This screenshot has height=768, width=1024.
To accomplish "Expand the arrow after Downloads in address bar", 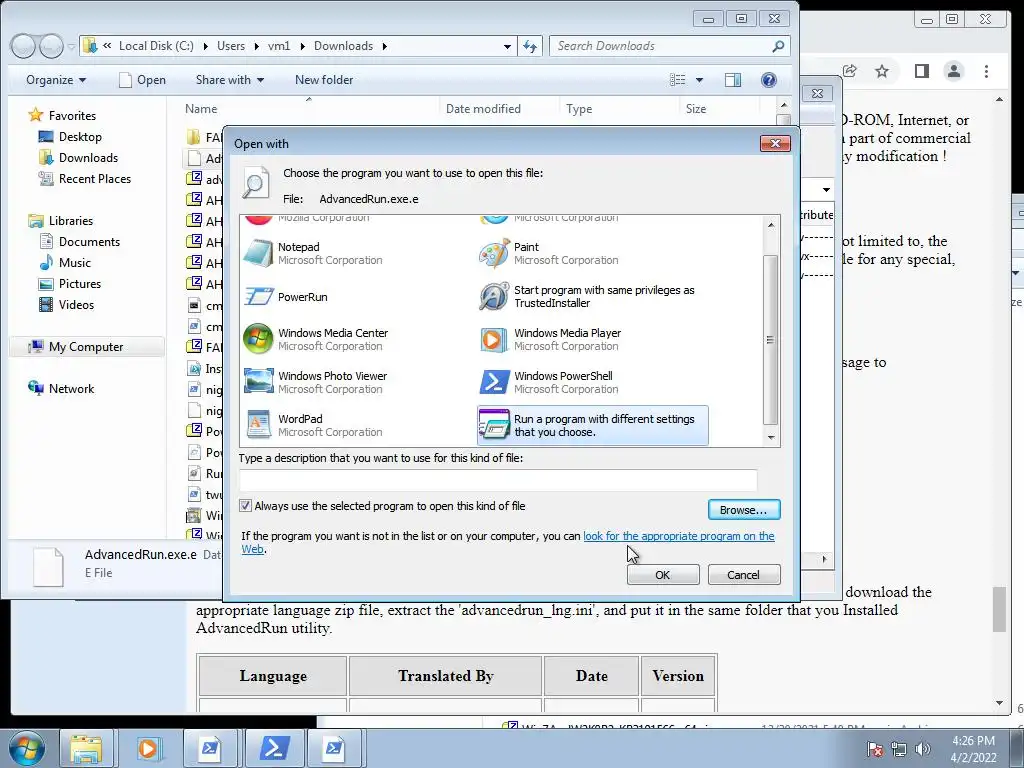I will 385,46.
